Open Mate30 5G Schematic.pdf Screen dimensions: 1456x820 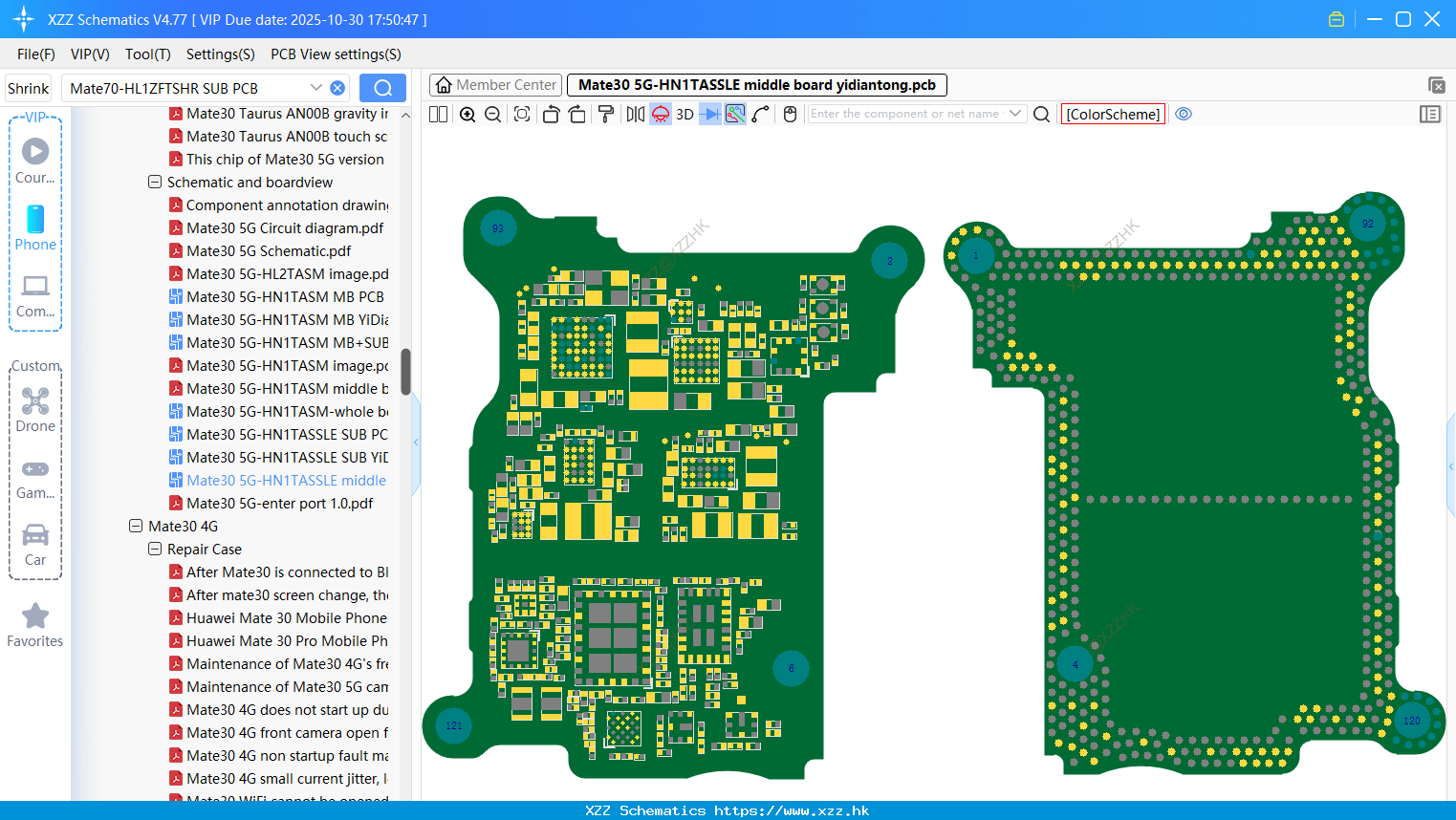coord(269,251)
